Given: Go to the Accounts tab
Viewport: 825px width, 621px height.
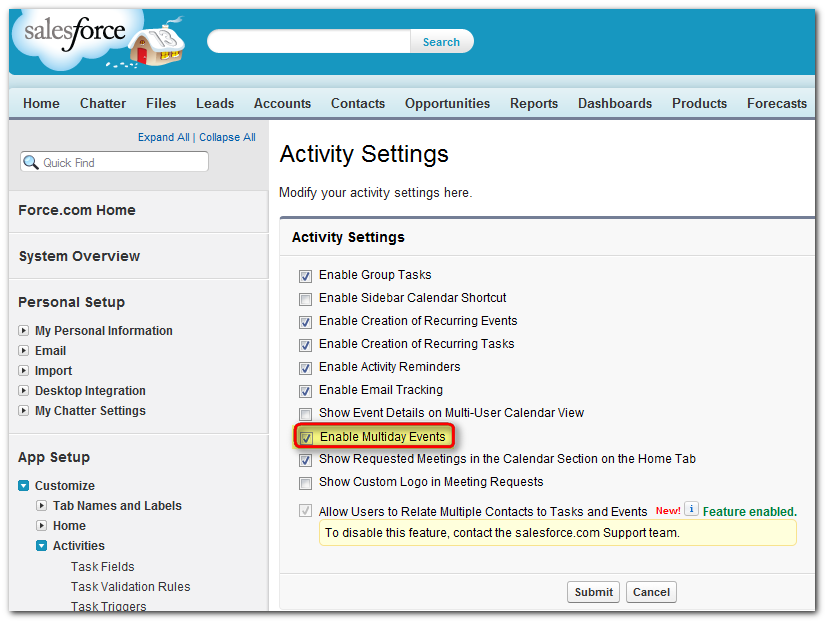Looking at the screenshot, I should pos(282,103).
